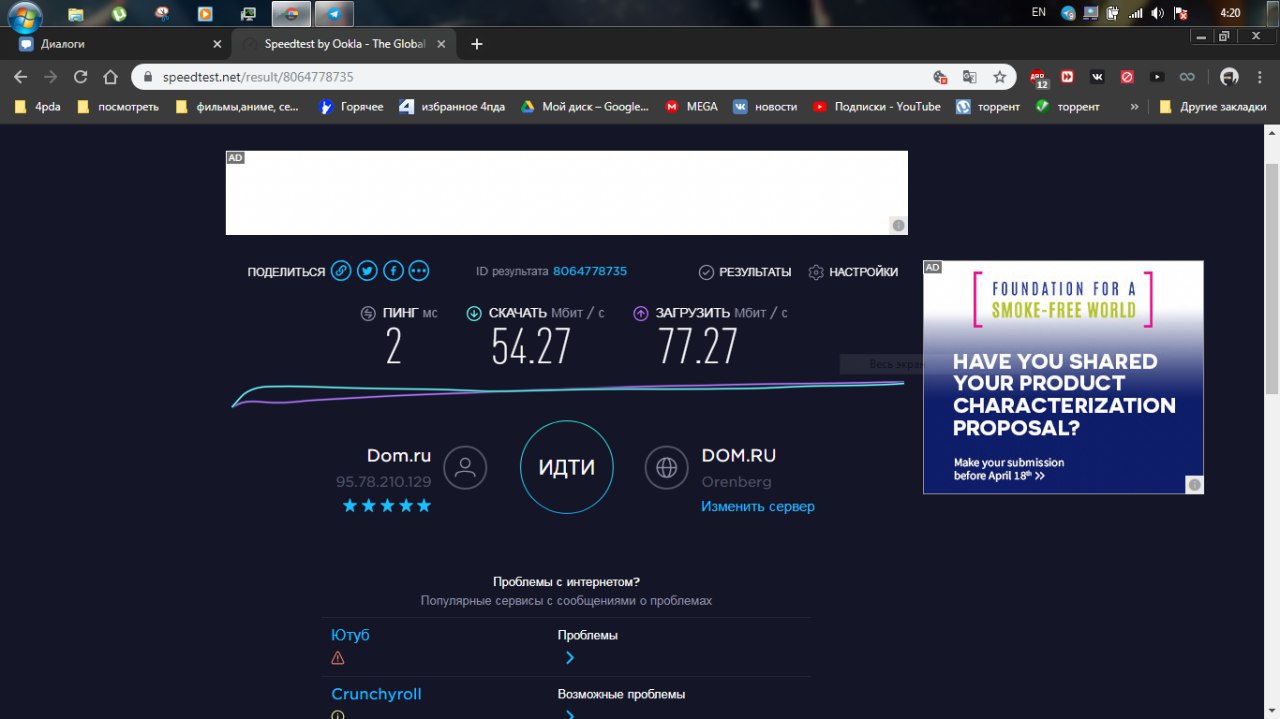Screen dimensions: 1280x719
Task: Open Google Translate icon in address bar
Action: [969, 77]
